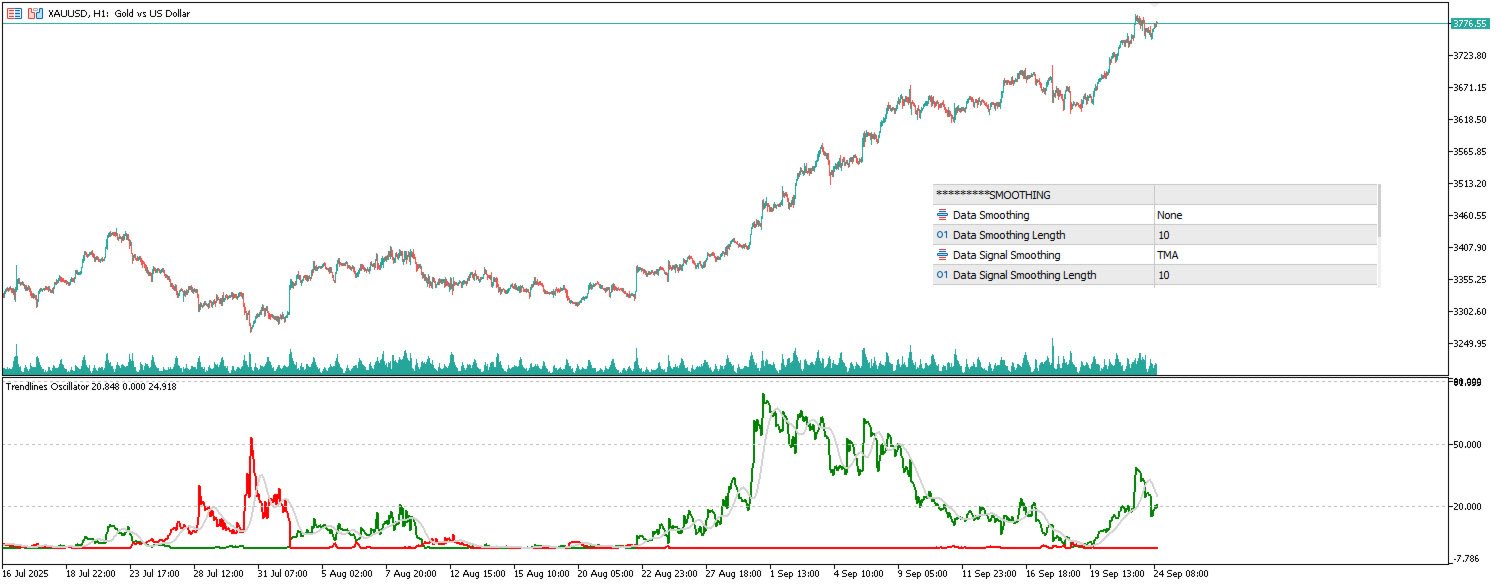
Task: Click the Data Signal Smoothing parameter name
Action: tap(1006, 255)
